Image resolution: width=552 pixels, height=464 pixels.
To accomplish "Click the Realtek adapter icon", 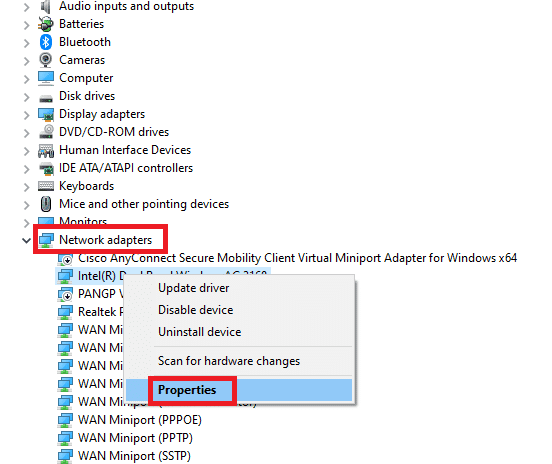I will click(x=65, y=312).
